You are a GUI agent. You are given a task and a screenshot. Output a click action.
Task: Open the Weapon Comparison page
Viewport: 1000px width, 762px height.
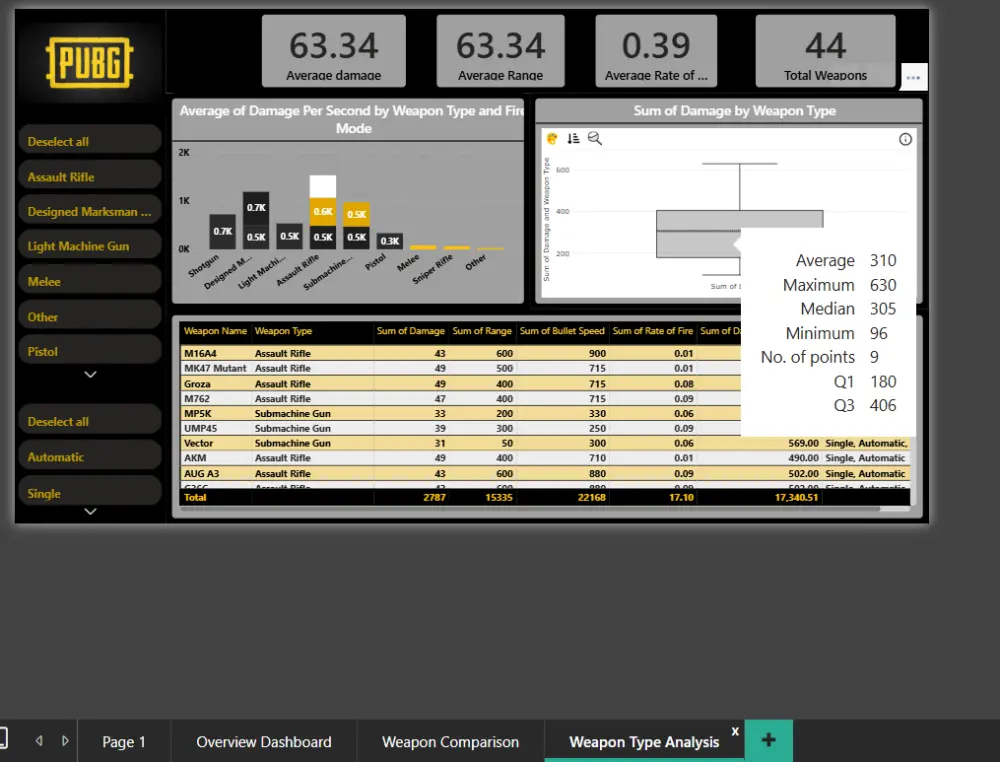(449, 741)
